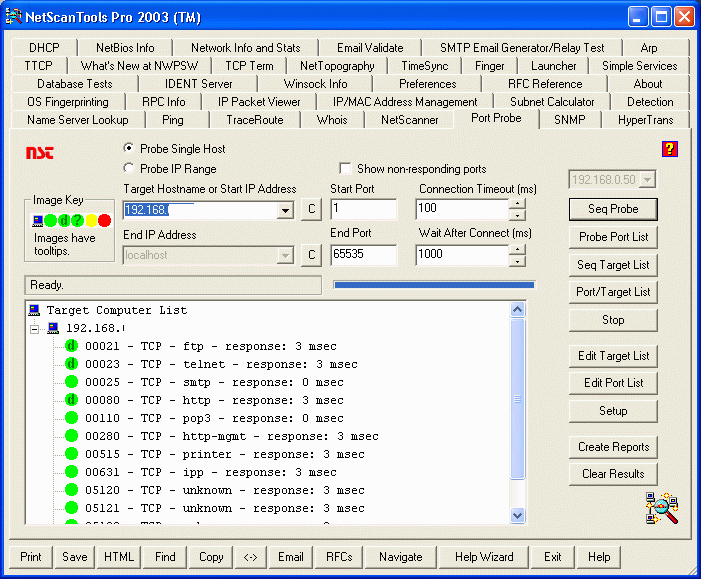Click the Probe Port List button
701x579 pixels.
tap(613, 237)
